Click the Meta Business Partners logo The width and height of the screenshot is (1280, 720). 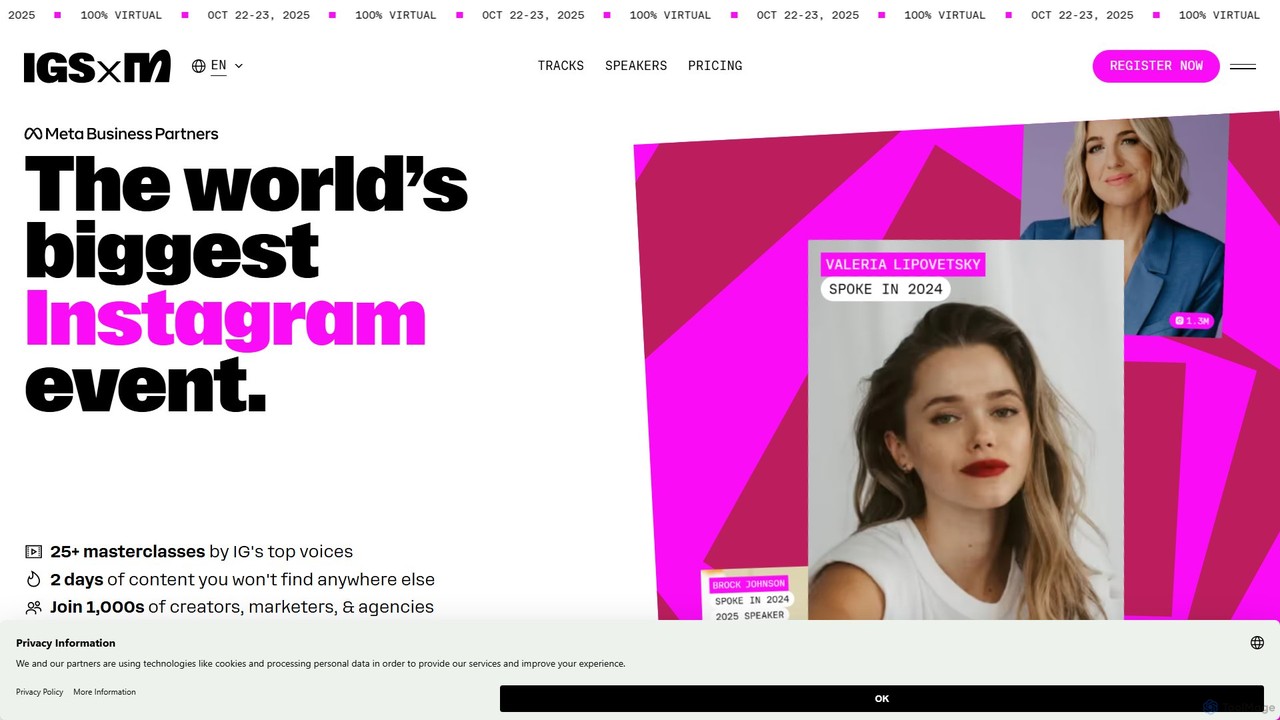click(121, 134)
